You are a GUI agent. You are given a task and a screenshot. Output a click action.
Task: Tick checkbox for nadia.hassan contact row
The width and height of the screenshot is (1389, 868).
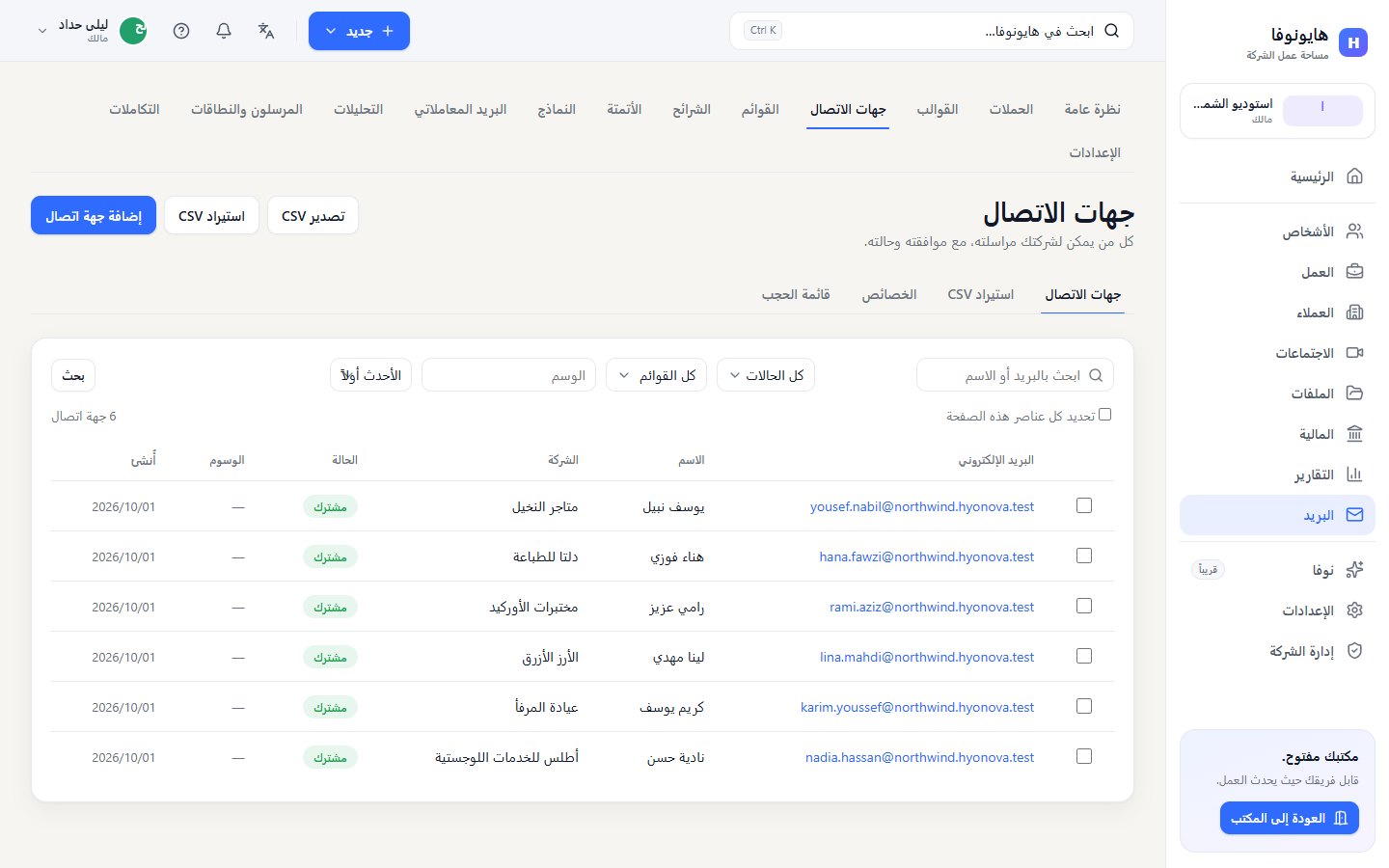(x=1084, y=756)
